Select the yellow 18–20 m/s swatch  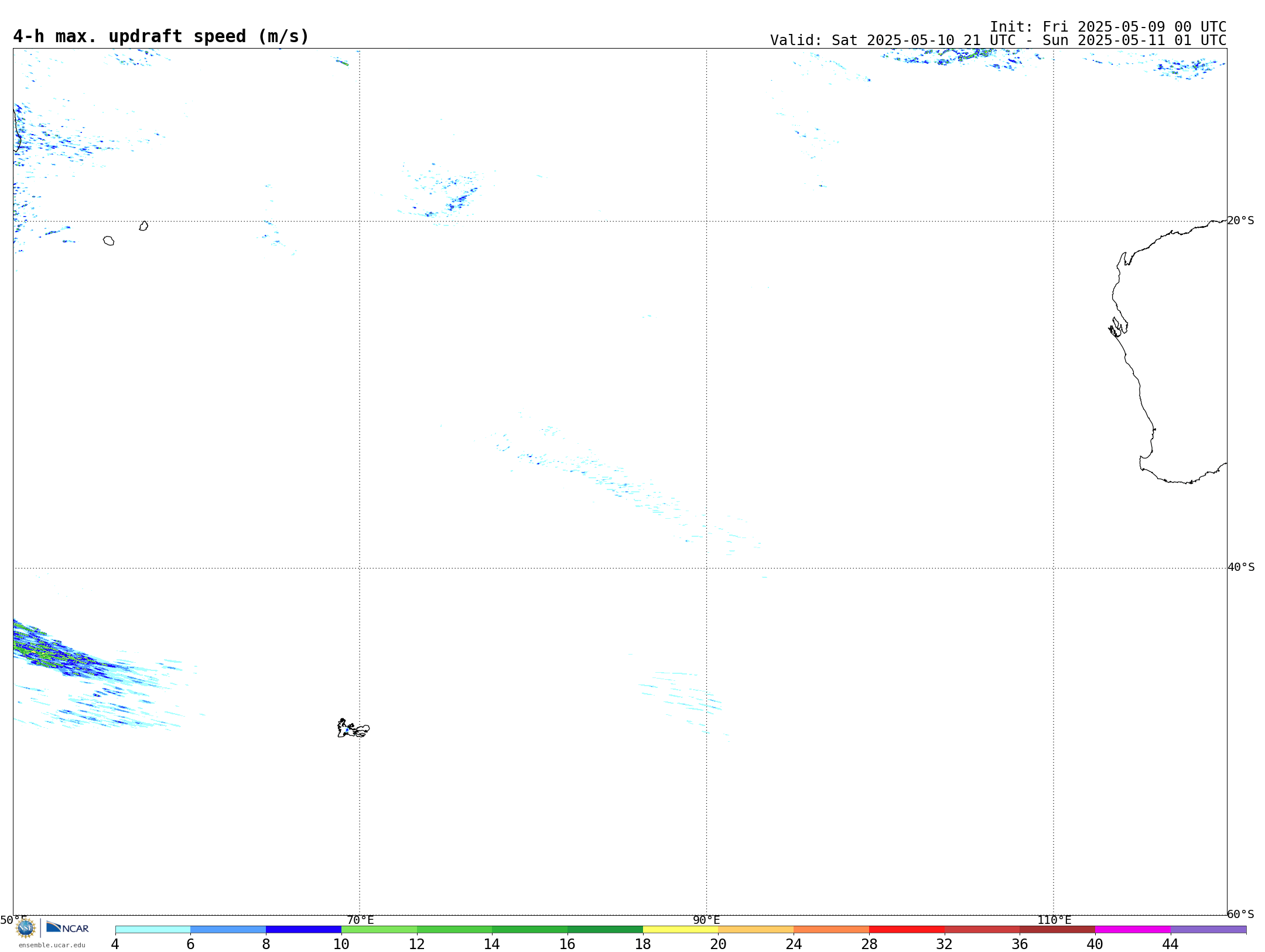[681, 929]
